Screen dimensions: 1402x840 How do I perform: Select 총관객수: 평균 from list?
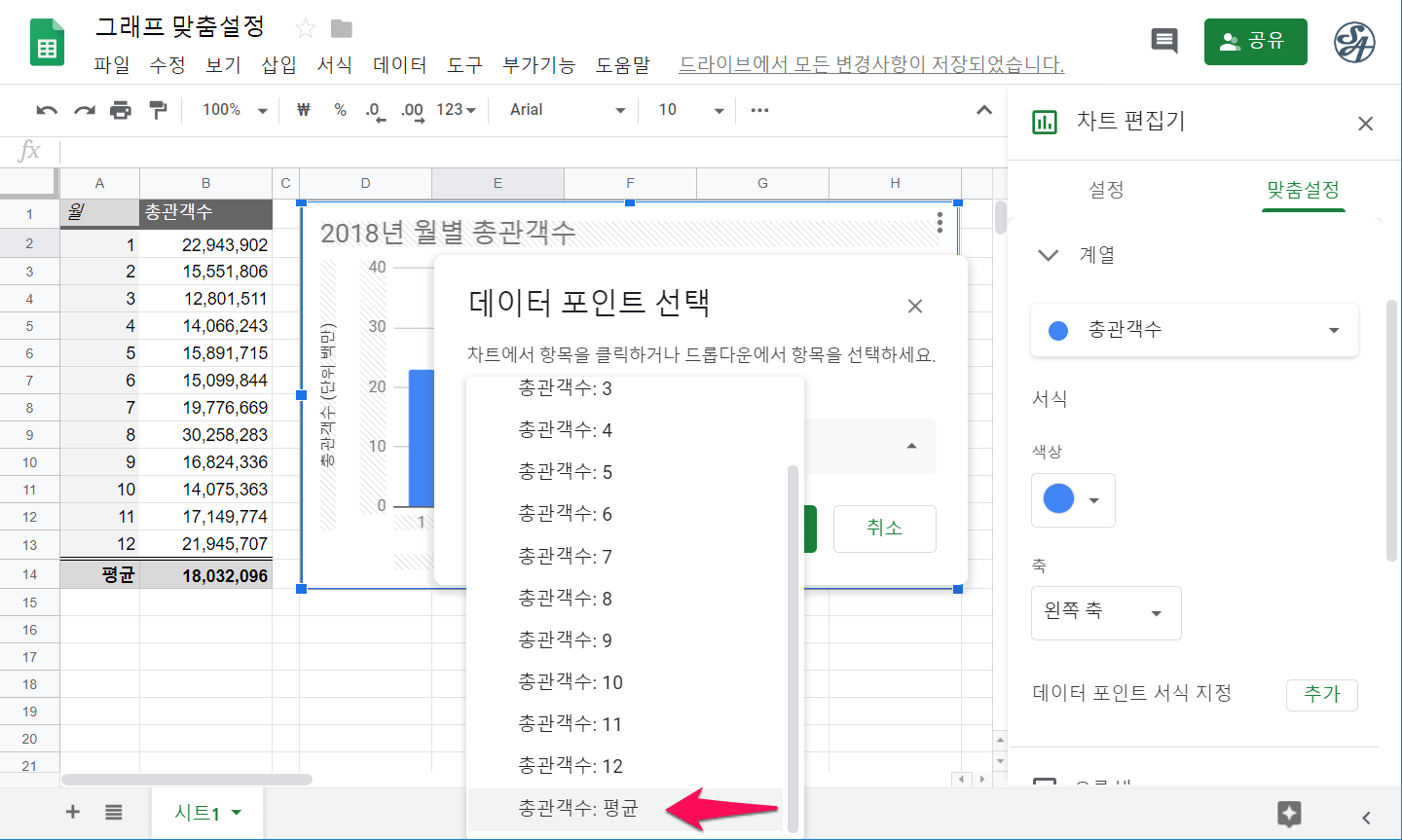tap(577, 808)
